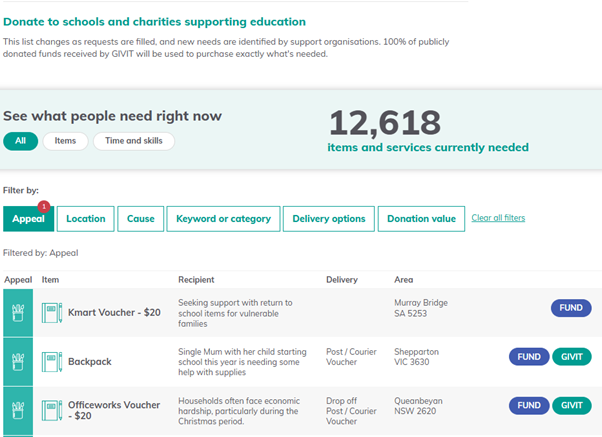
Task: Click 'items and services currently needed' text
Action: click(428, 147)
